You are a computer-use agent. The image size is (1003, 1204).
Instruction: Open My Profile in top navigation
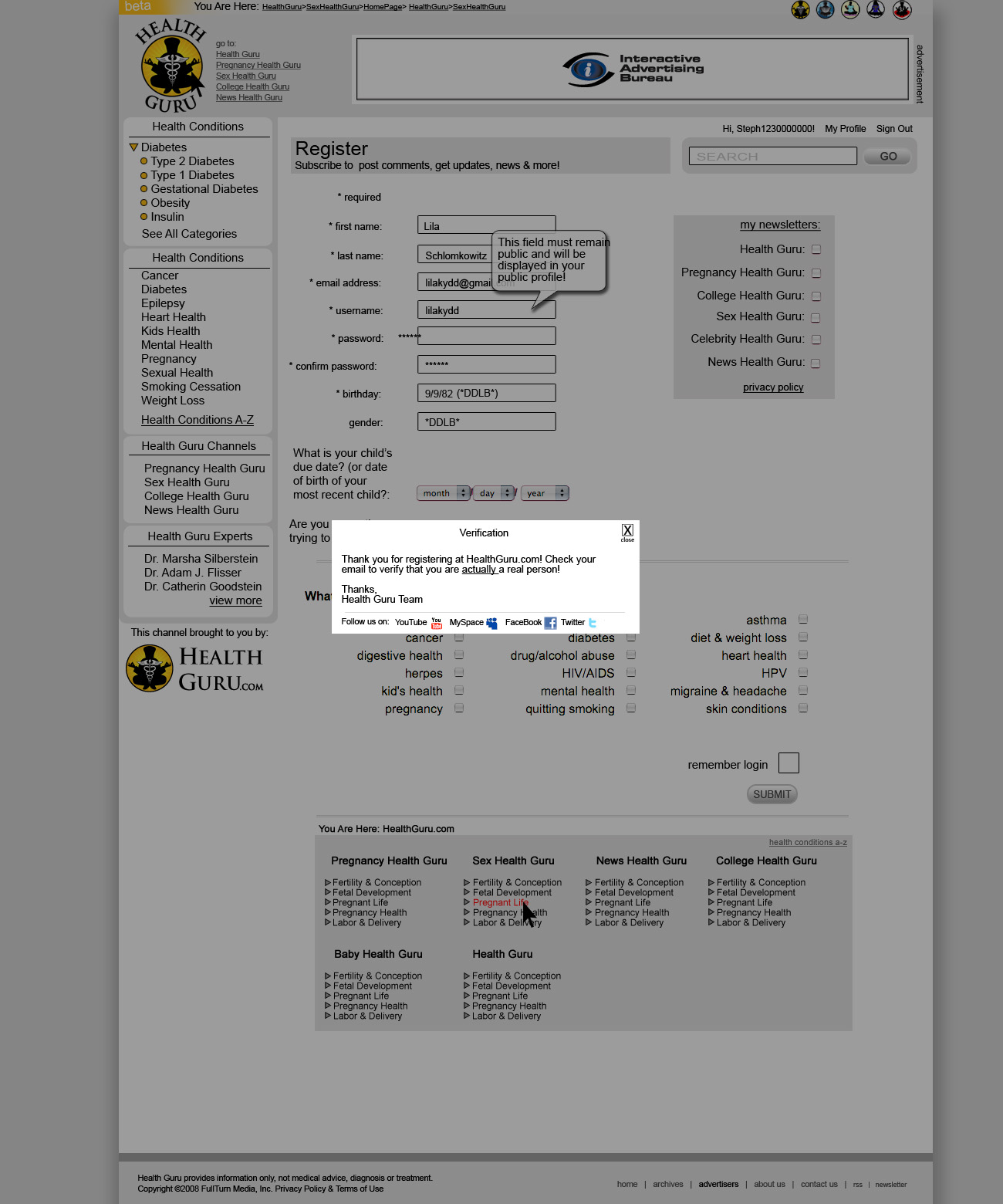tap(845, 129)
